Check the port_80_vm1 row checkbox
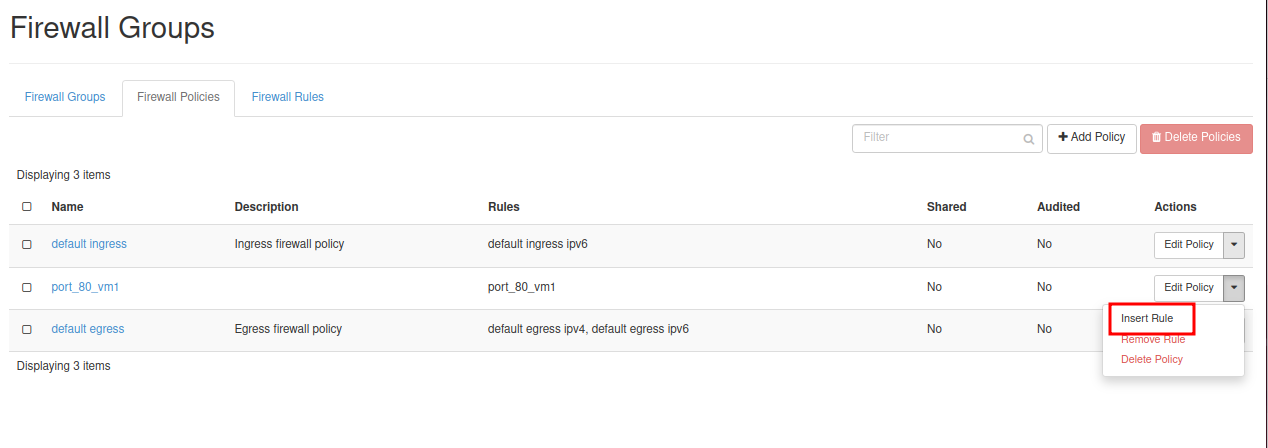Image resolution: width=1268 pixels, height=448 pixels. tap(27, 288)
